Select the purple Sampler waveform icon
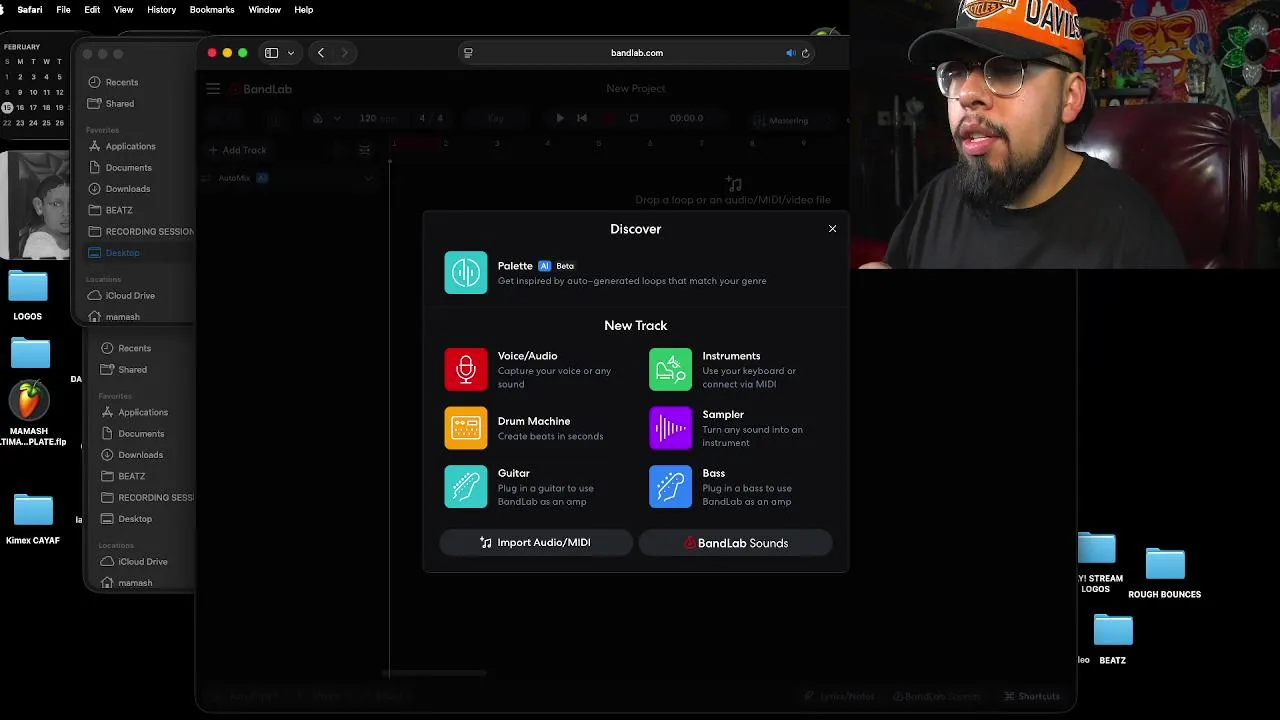1280x720 pixels. 670,428
